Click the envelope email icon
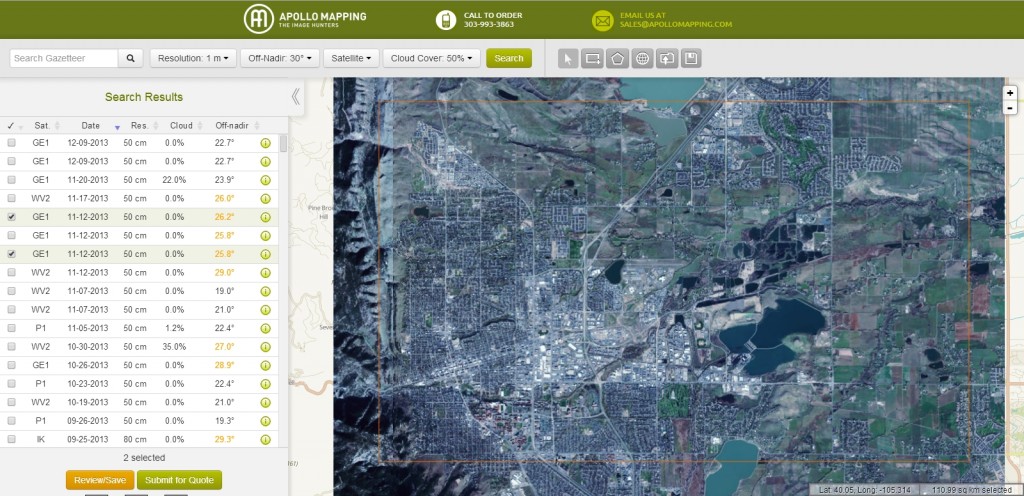This screenshot has height=496, width=1024. click(602, 20)
